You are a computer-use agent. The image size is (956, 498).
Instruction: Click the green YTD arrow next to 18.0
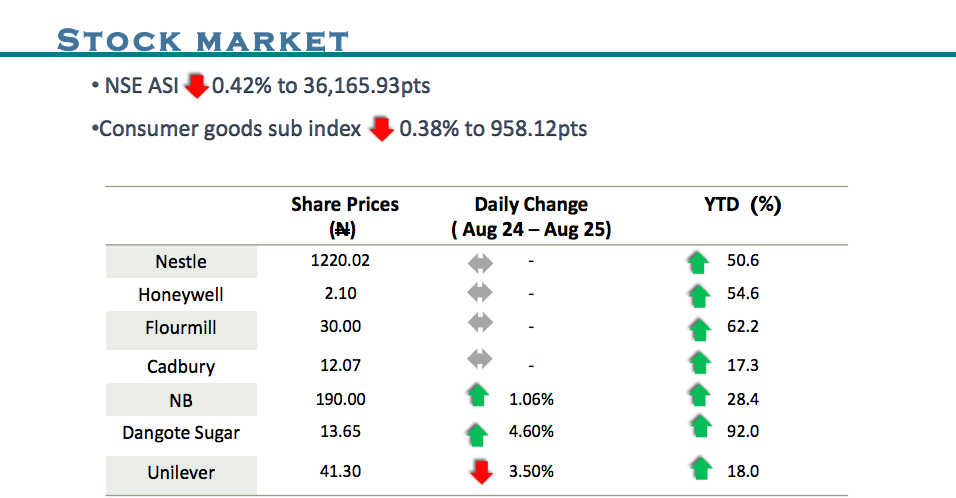coord(698,467)
